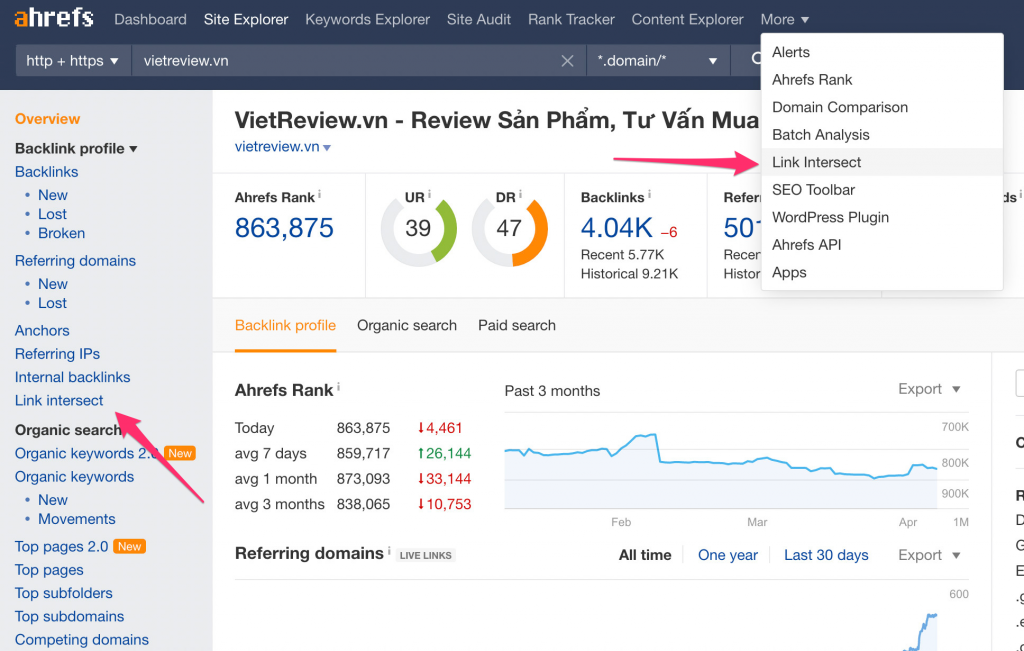Viewport: 1024px width, 651px height.
Task: Click the DR info icon
Action: (x=520, y=195)
